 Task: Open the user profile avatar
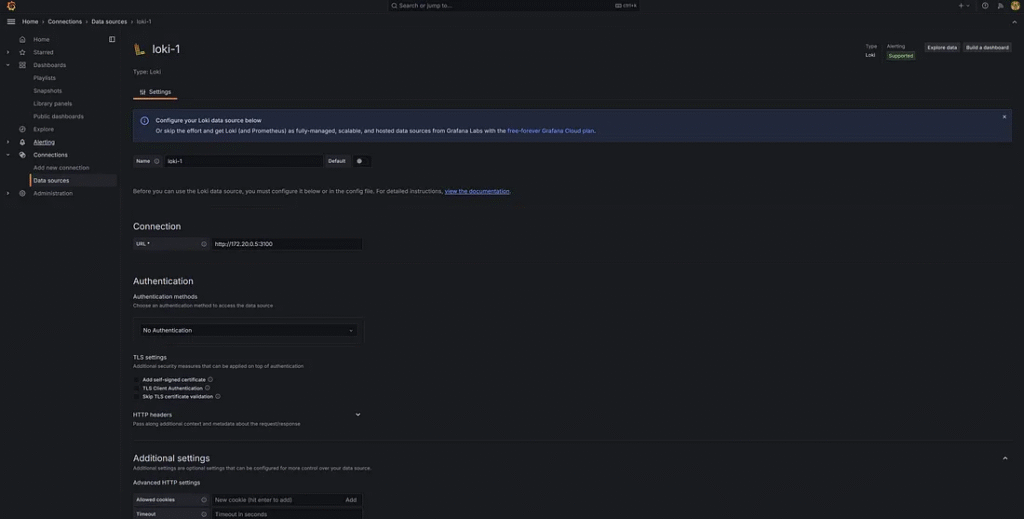coord(1015,6)
